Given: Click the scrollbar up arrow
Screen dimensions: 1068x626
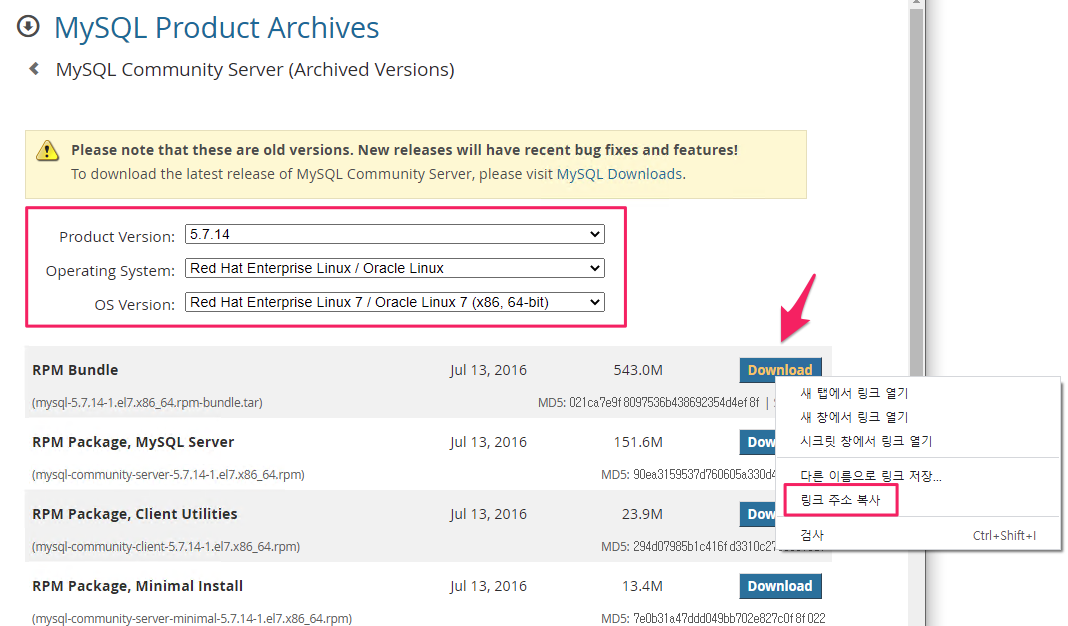Looking at the screenshot, I should coord(916,3).
